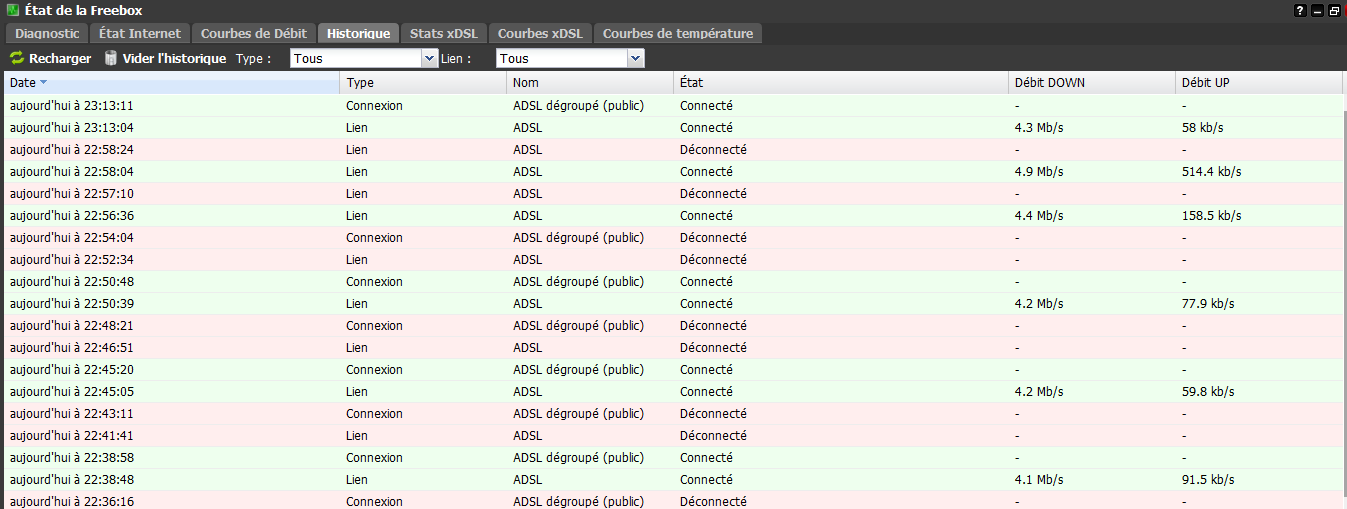1347x509 pixels.
Task: Open the État Internet tab
Action: point(140,34)
